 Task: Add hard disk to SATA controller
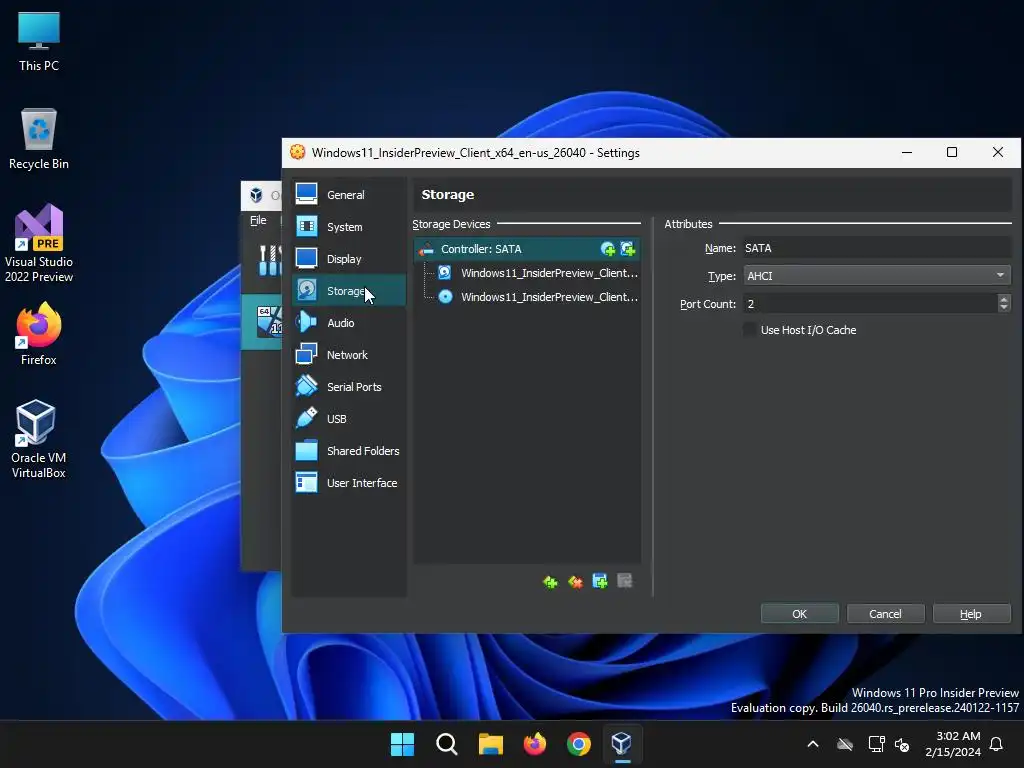(628, 249)
